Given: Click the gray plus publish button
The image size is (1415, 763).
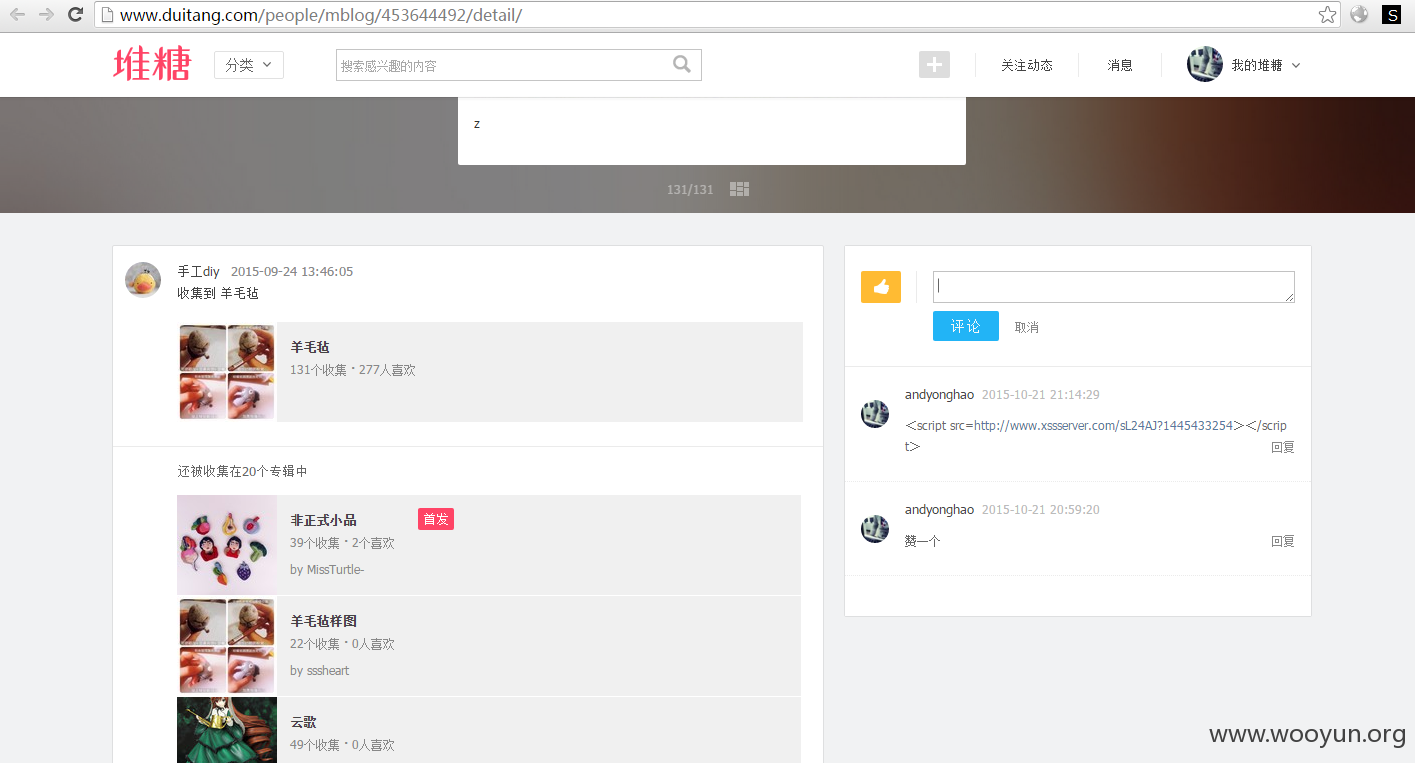Looking at the screenshot, I should coord(934,65).
